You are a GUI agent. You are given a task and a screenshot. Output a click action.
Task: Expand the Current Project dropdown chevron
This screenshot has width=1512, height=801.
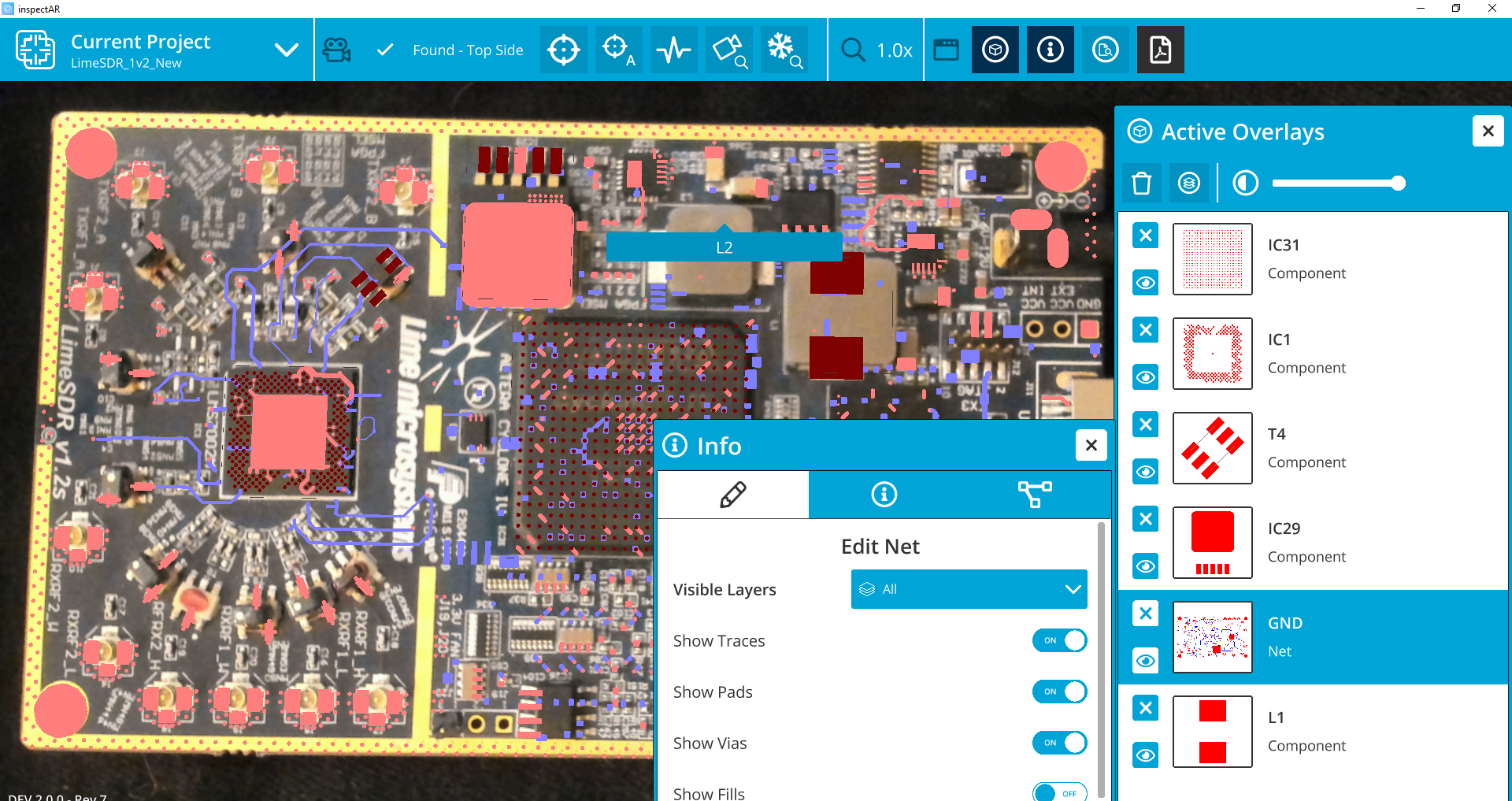point(286,50)
